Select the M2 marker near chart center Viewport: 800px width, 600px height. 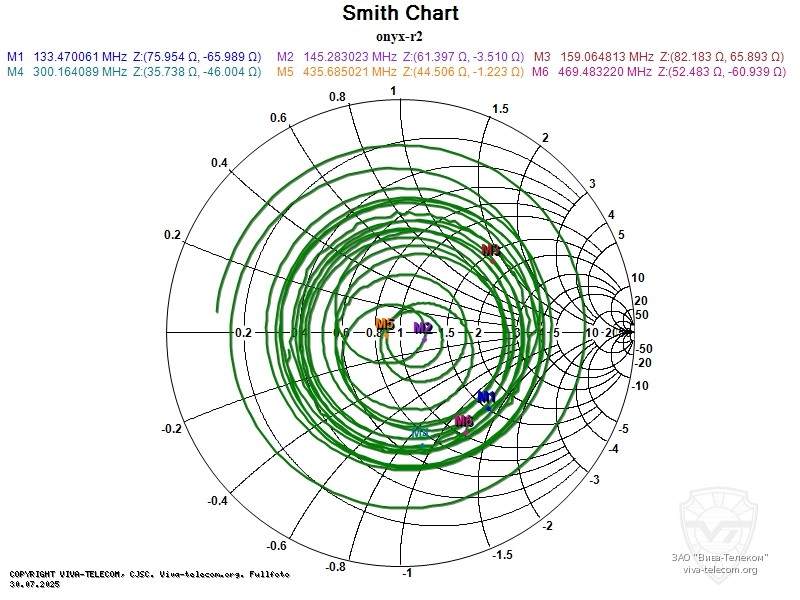[x=423, y=328]
